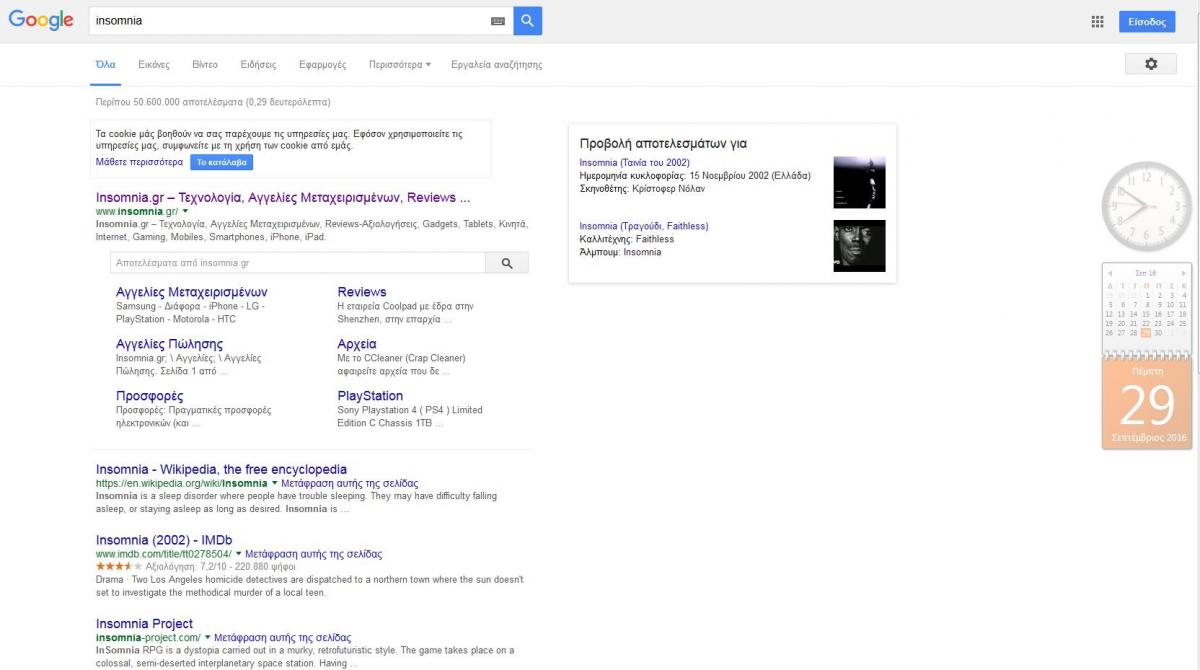The height and width of the screenshot is (670, 1200).
Task: Open the Insomnia Project result
Action: [x=144, y=624]
